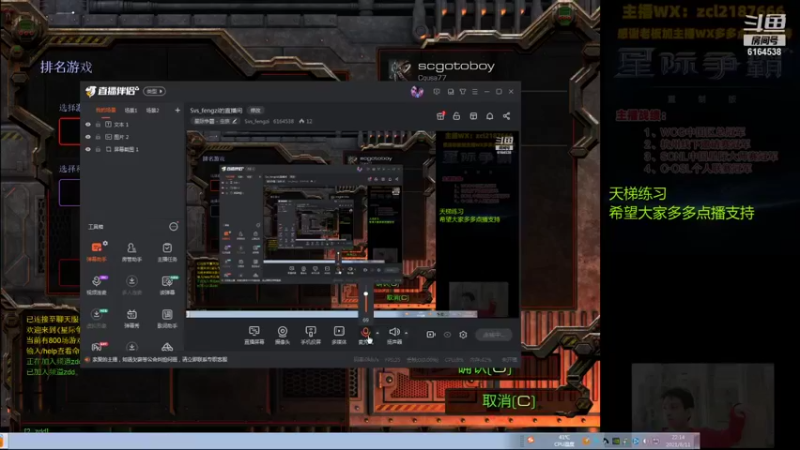The height and width of the screenshot is (450, 800).
Task: Expand the speaker options arrow
Action: [406, 333]
